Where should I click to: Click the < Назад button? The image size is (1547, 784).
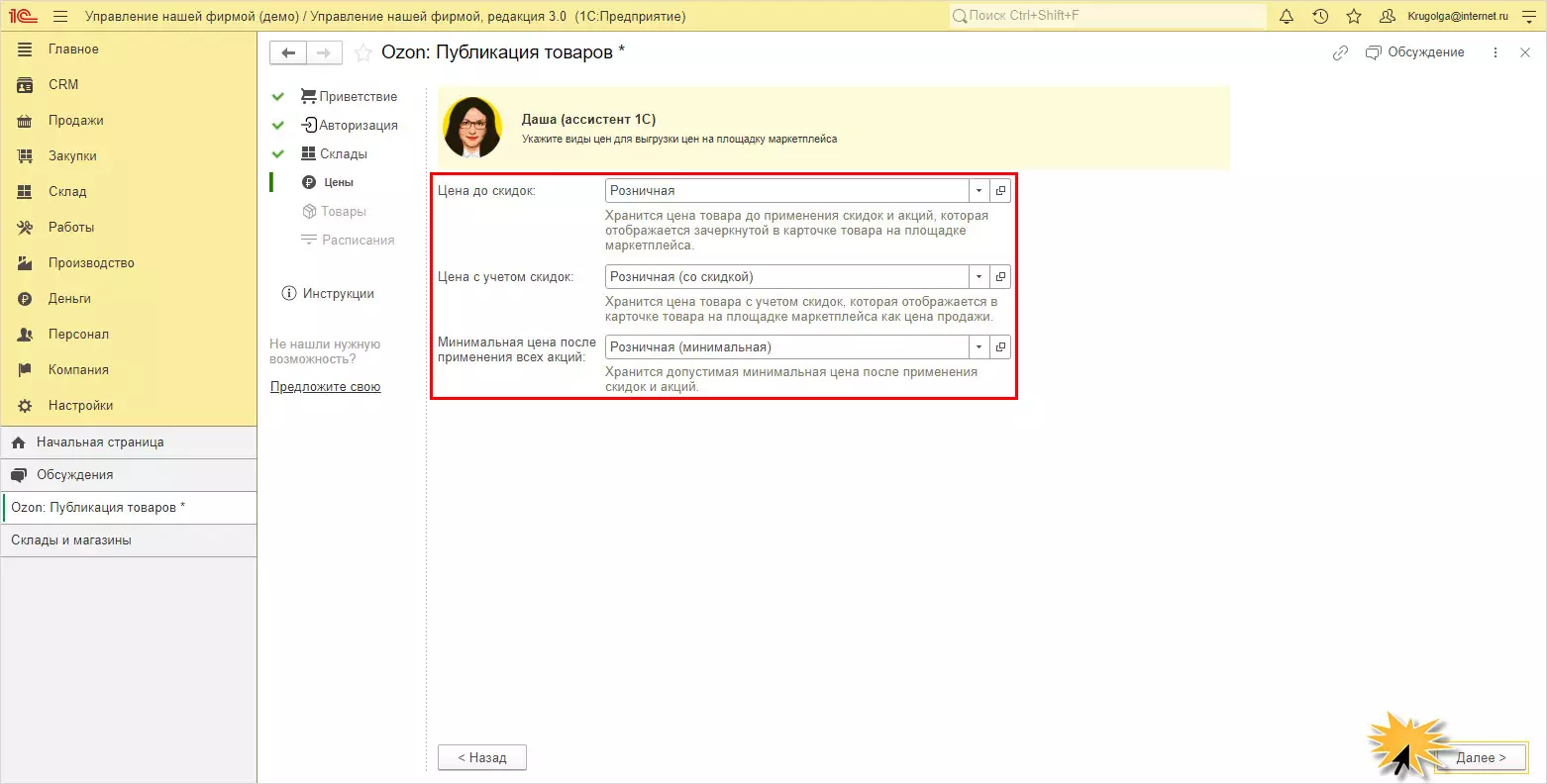click(482, 757)
